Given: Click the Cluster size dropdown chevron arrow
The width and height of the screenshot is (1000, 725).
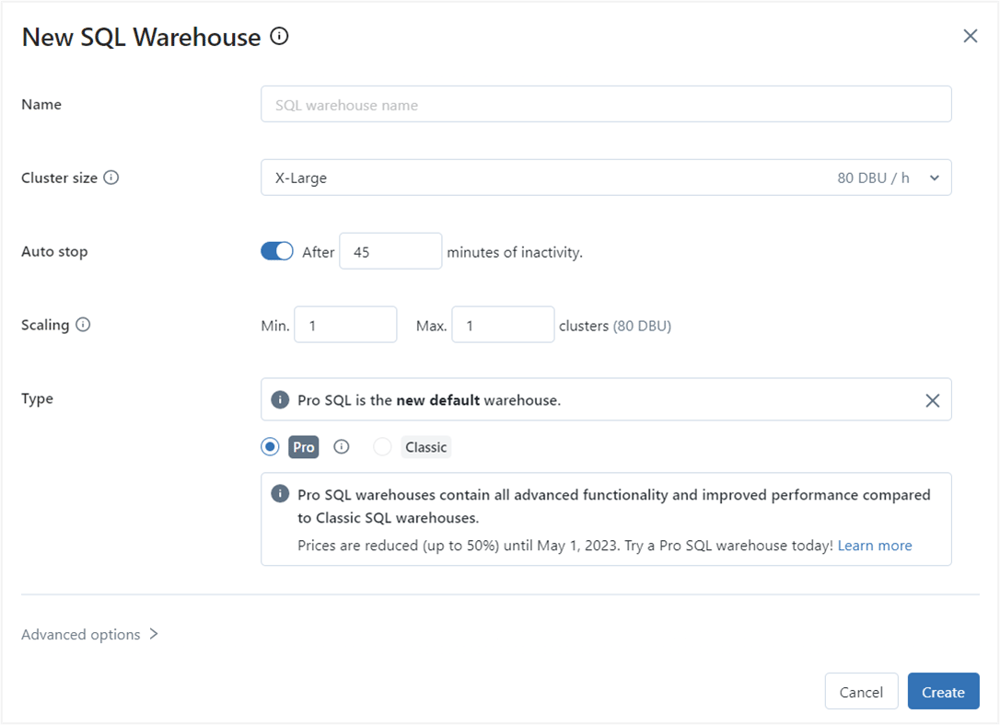Looking at the screenshot, I should 934,178.
